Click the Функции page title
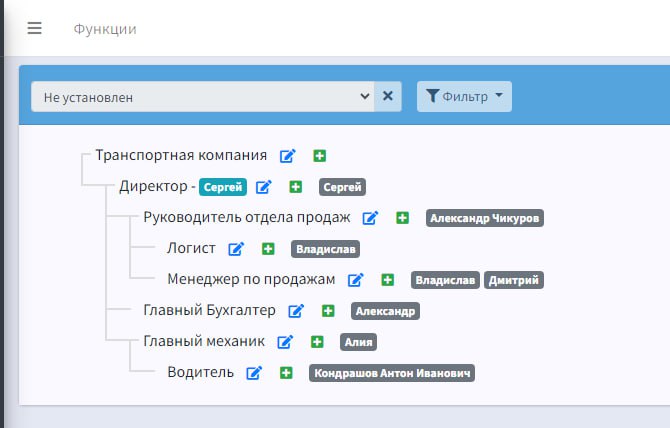Screen dimensions: 670x428 (x=105, y=29)
